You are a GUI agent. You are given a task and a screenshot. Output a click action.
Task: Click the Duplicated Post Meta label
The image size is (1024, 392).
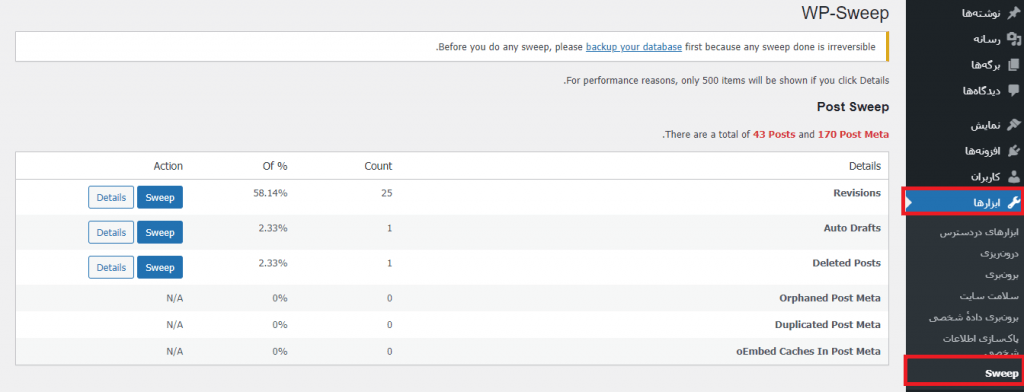point(828,325)
